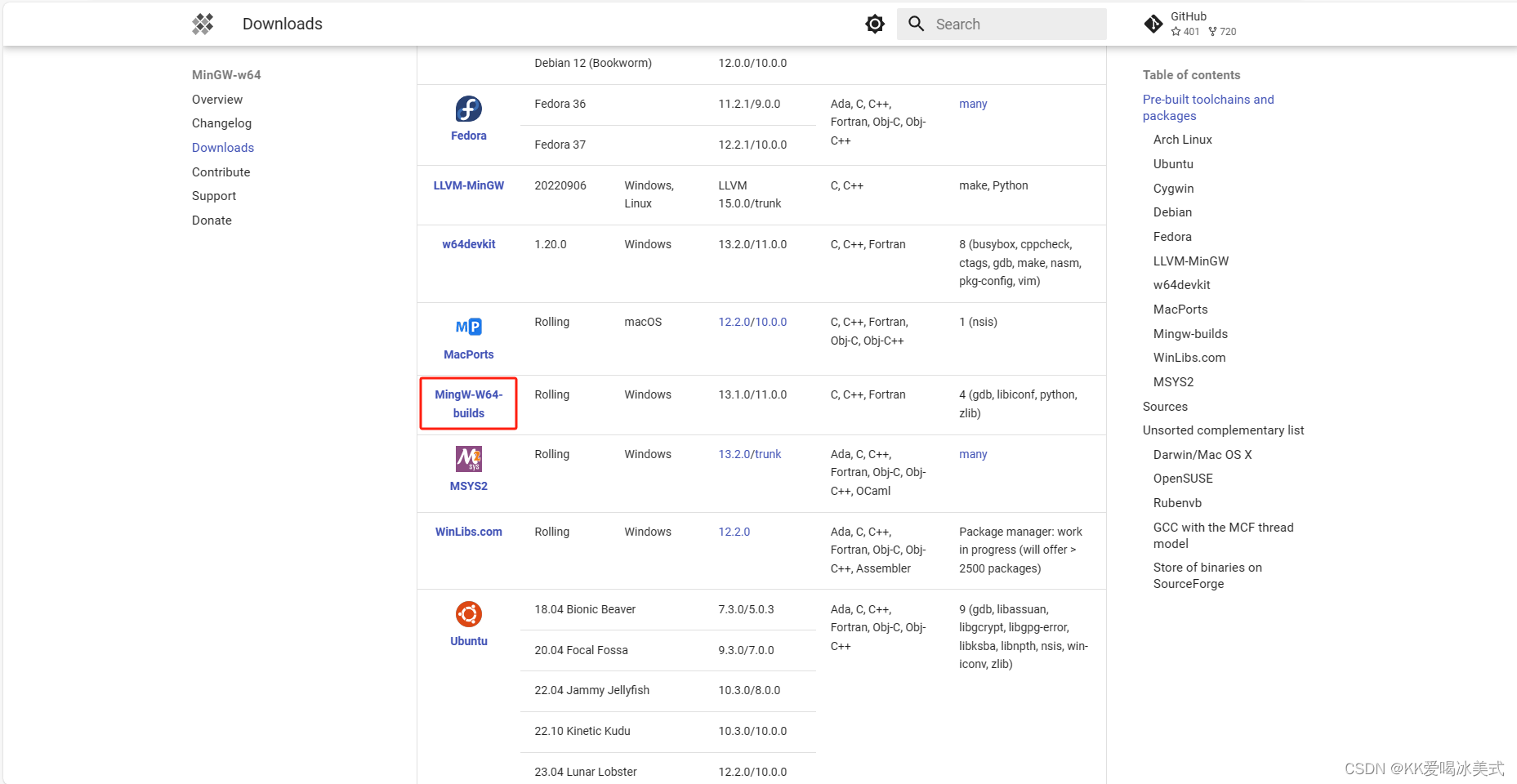The image size is (1517, 784).
Task: Click the '13.1.0/11.0.0' version cell
Action: click(752, 394)
